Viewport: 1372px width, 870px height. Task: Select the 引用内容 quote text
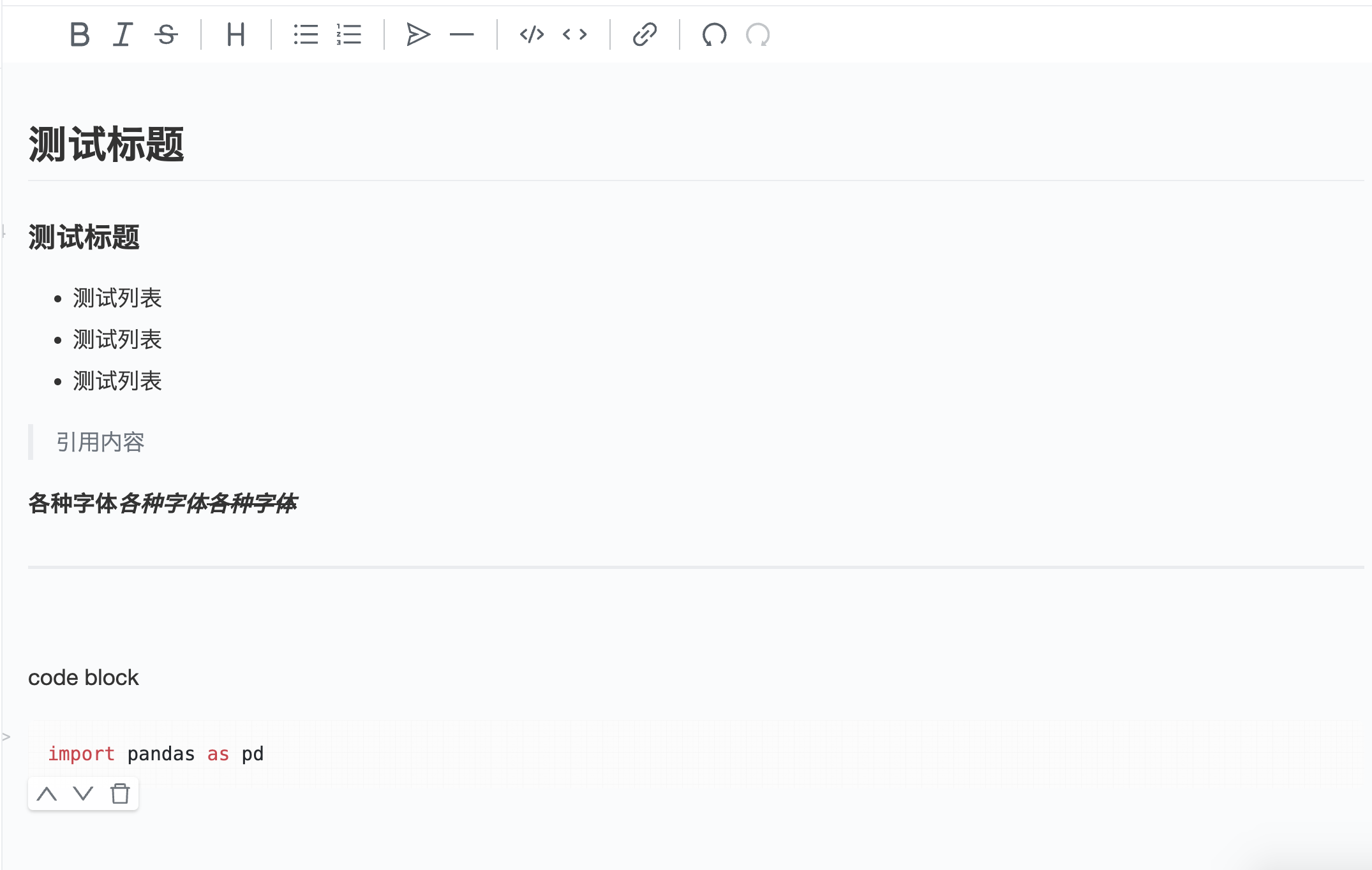(x=100, y=442)
